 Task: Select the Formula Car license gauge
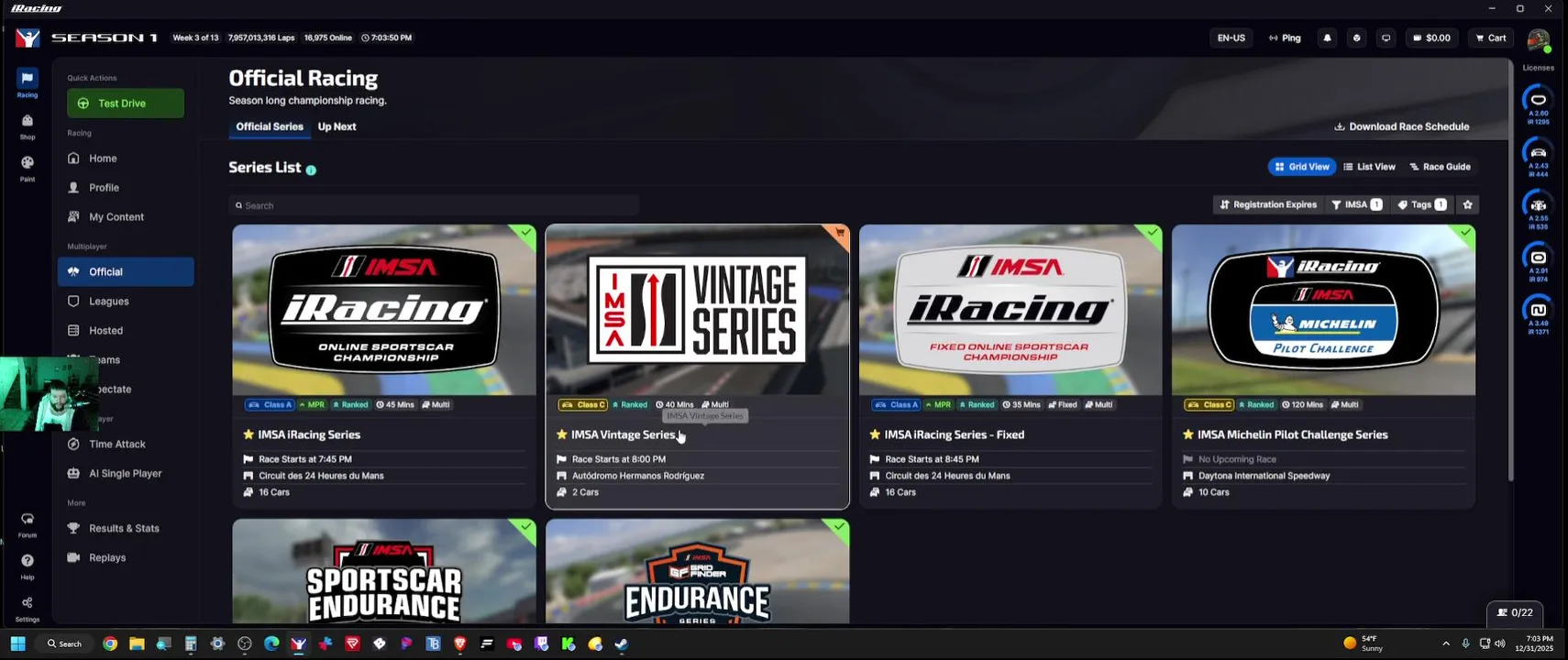1538,210
